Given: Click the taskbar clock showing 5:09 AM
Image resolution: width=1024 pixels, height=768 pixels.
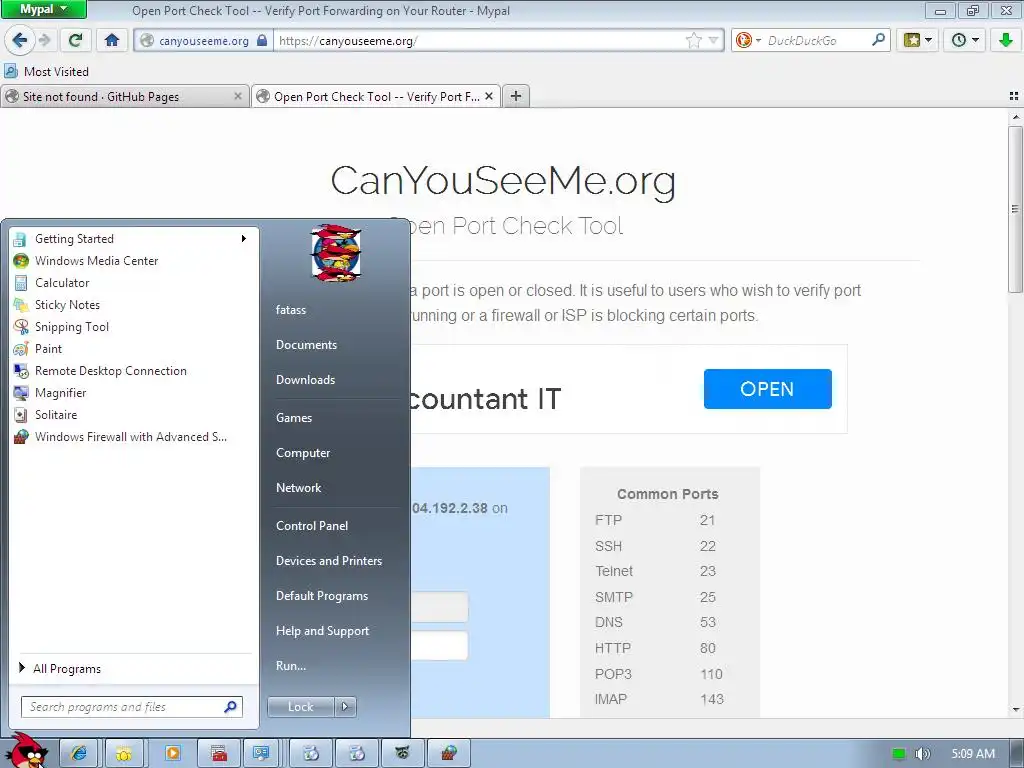Looking at the screenshot, I should click(x=973, y=754).
